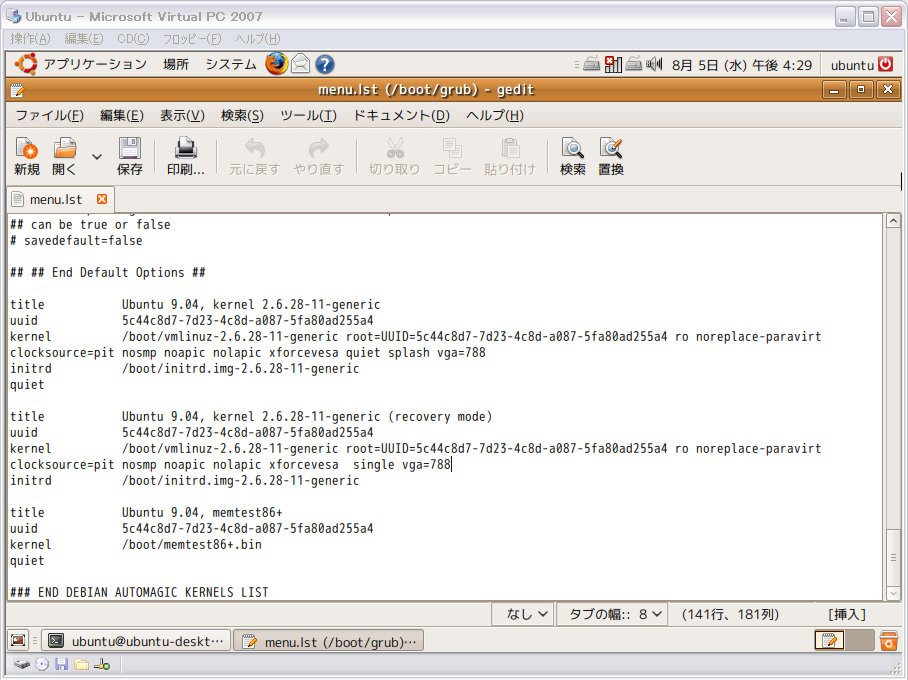Open the blue Help icon in panel
Image resolution: width=908 pixels, height=680 pixels.
[x=324, y=64]
